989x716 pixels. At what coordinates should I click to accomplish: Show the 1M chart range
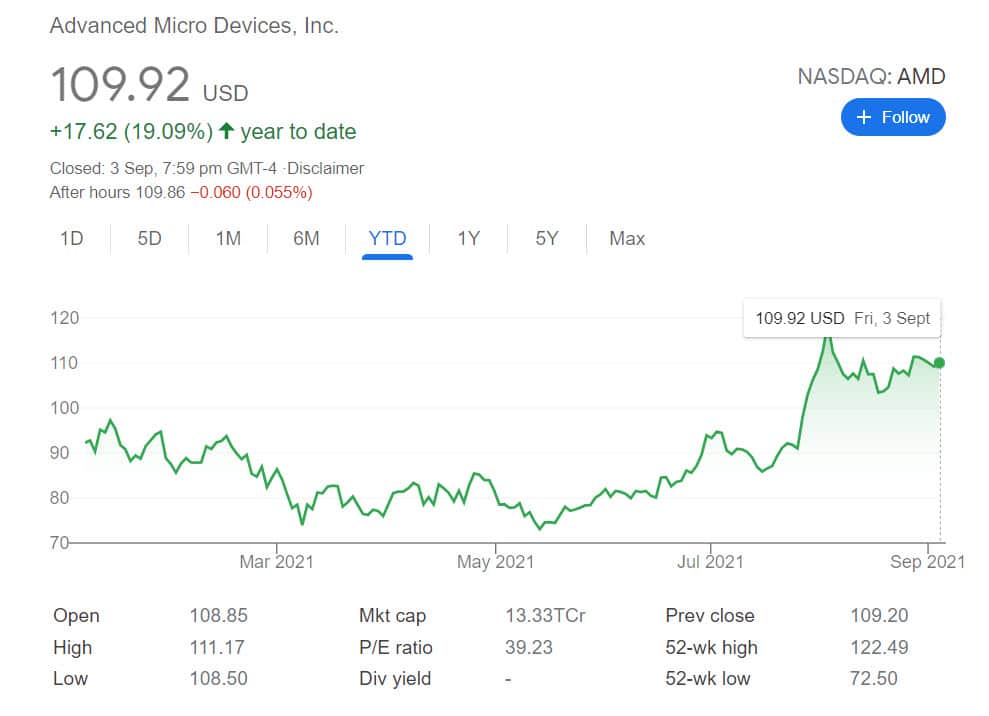pos(228,238)
